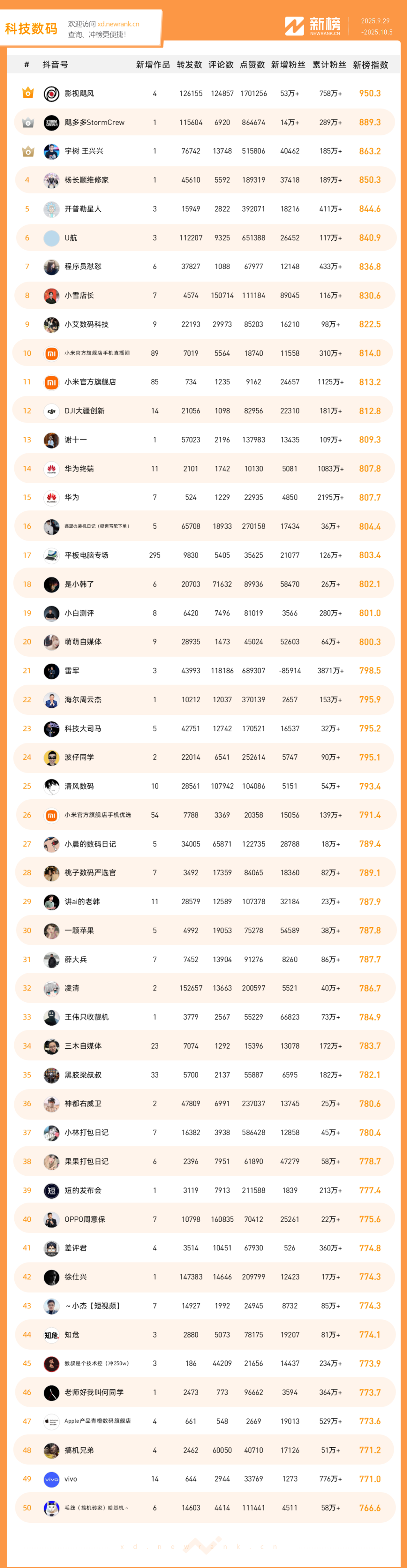Click the bronze crown icon for rank three
Screen dimensions: 407x1568
[28, 151]
